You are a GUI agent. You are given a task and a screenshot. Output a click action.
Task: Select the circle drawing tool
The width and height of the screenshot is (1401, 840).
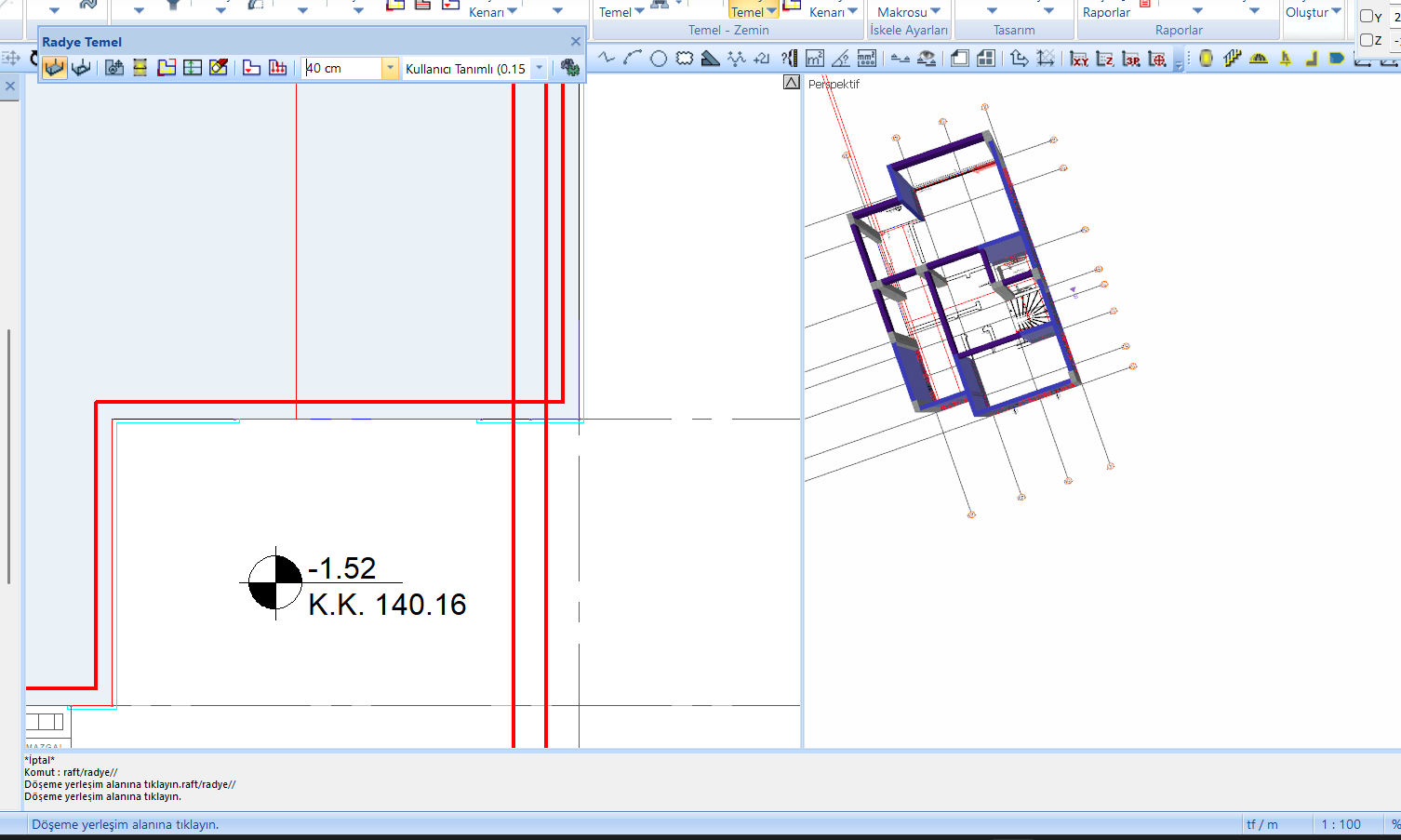[x=659, y=59]
